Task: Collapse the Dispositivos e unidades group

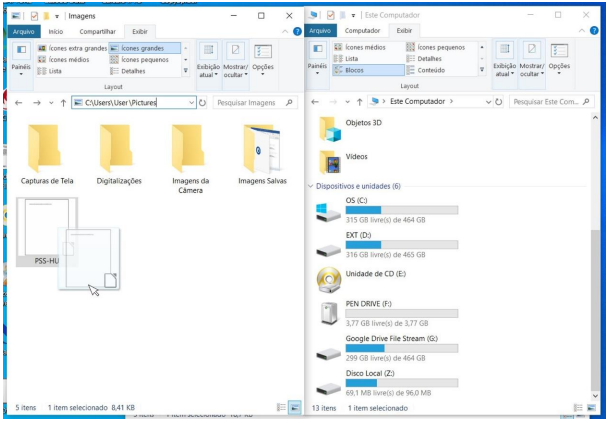Action: [x=311, y=187]
